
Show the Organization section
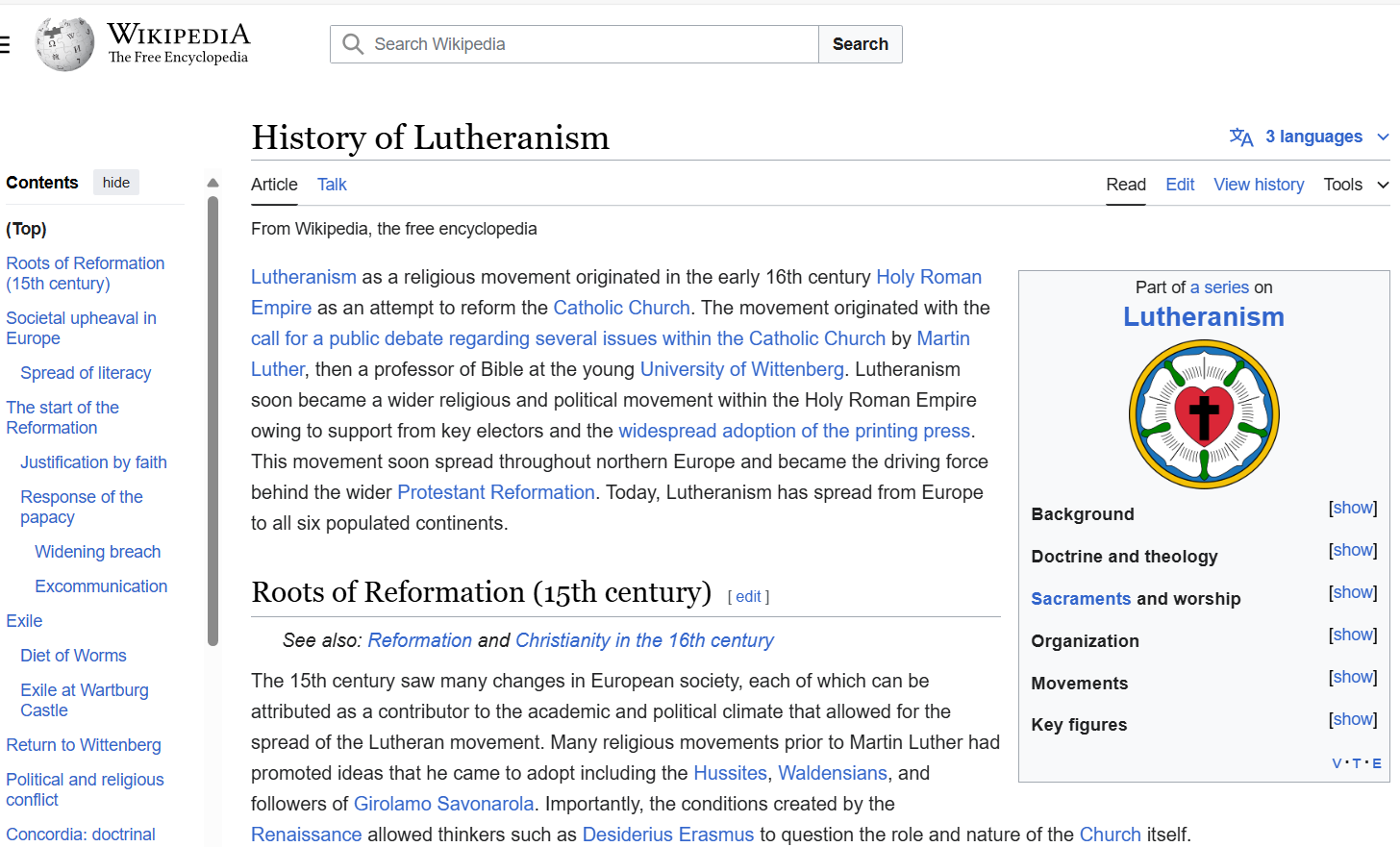pos(1353,635)
